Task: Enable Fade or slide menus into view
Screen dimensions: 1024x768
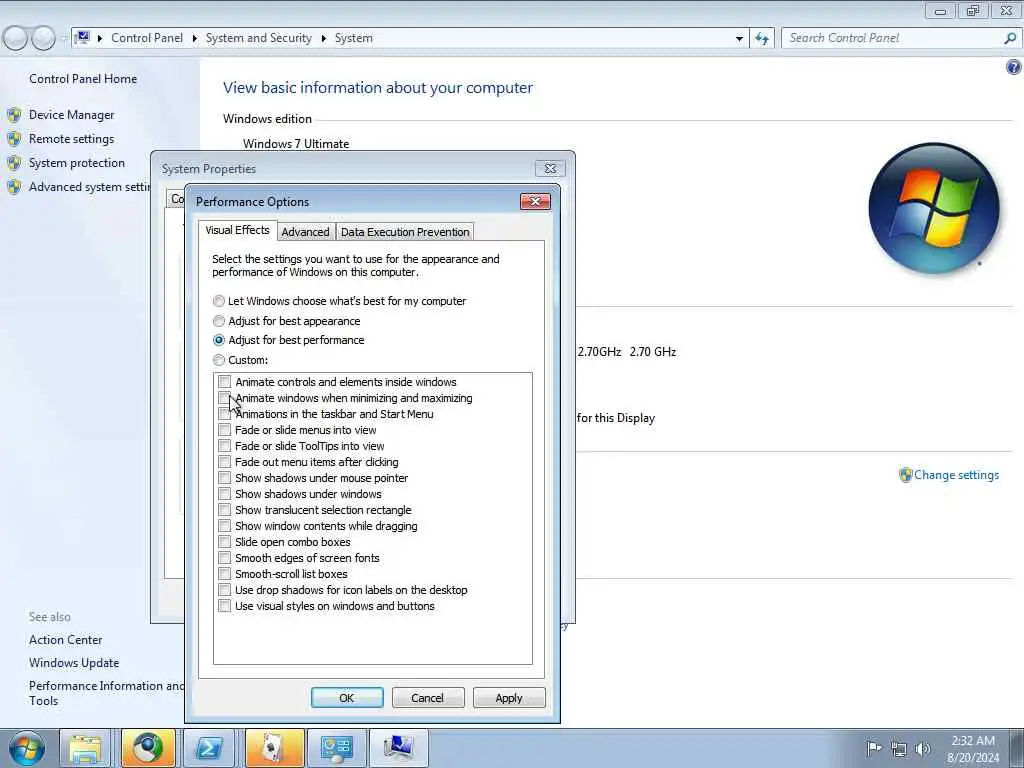Action: (x=225, y=430)
